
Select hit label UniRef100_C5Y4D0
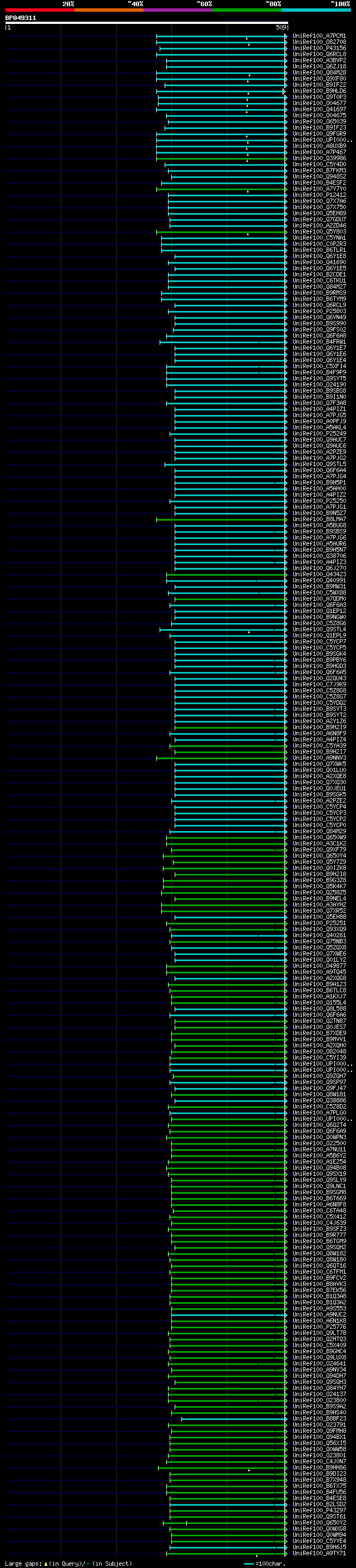[319, 164]
